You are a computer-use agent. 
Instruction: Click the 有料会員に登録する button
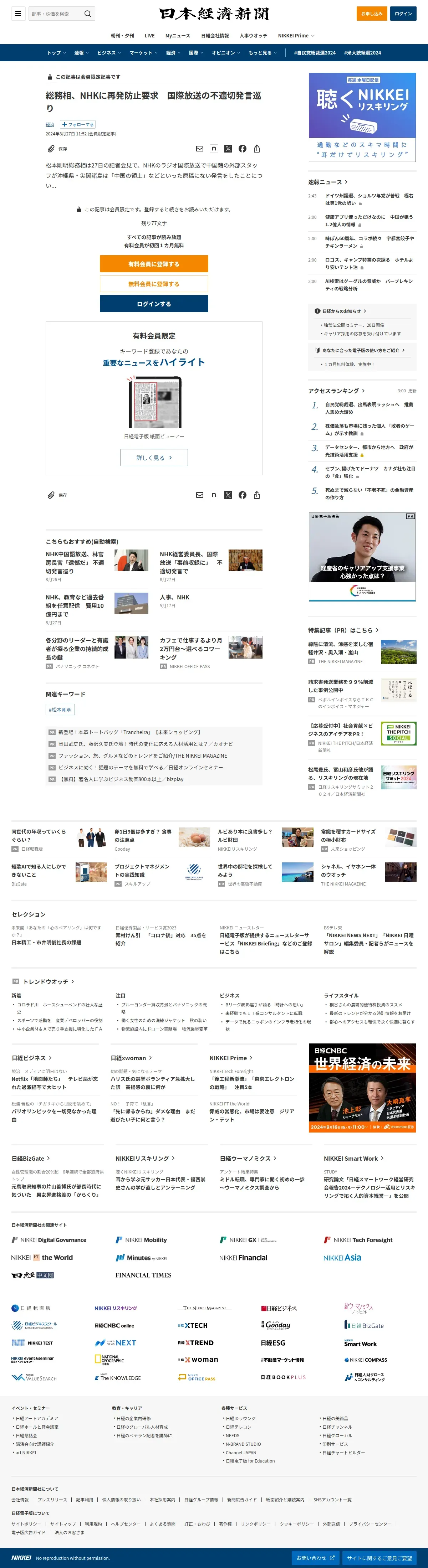(x=154, y=264)
